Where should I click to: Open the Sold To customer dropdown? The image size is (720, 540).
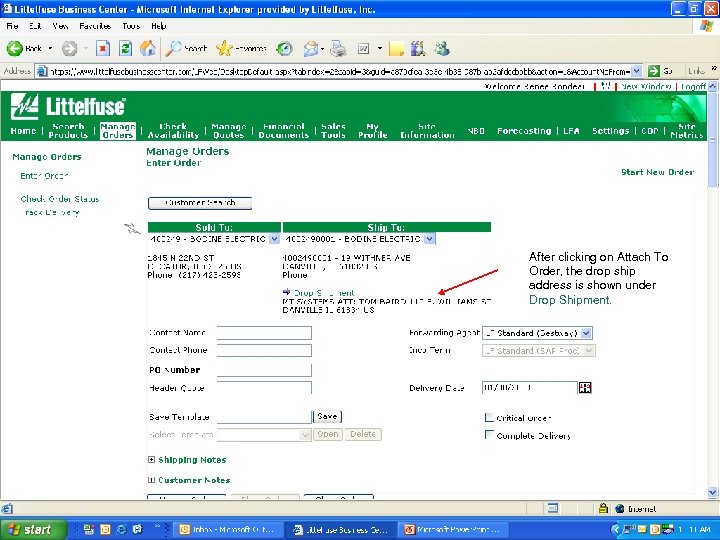tap(274, 239)
